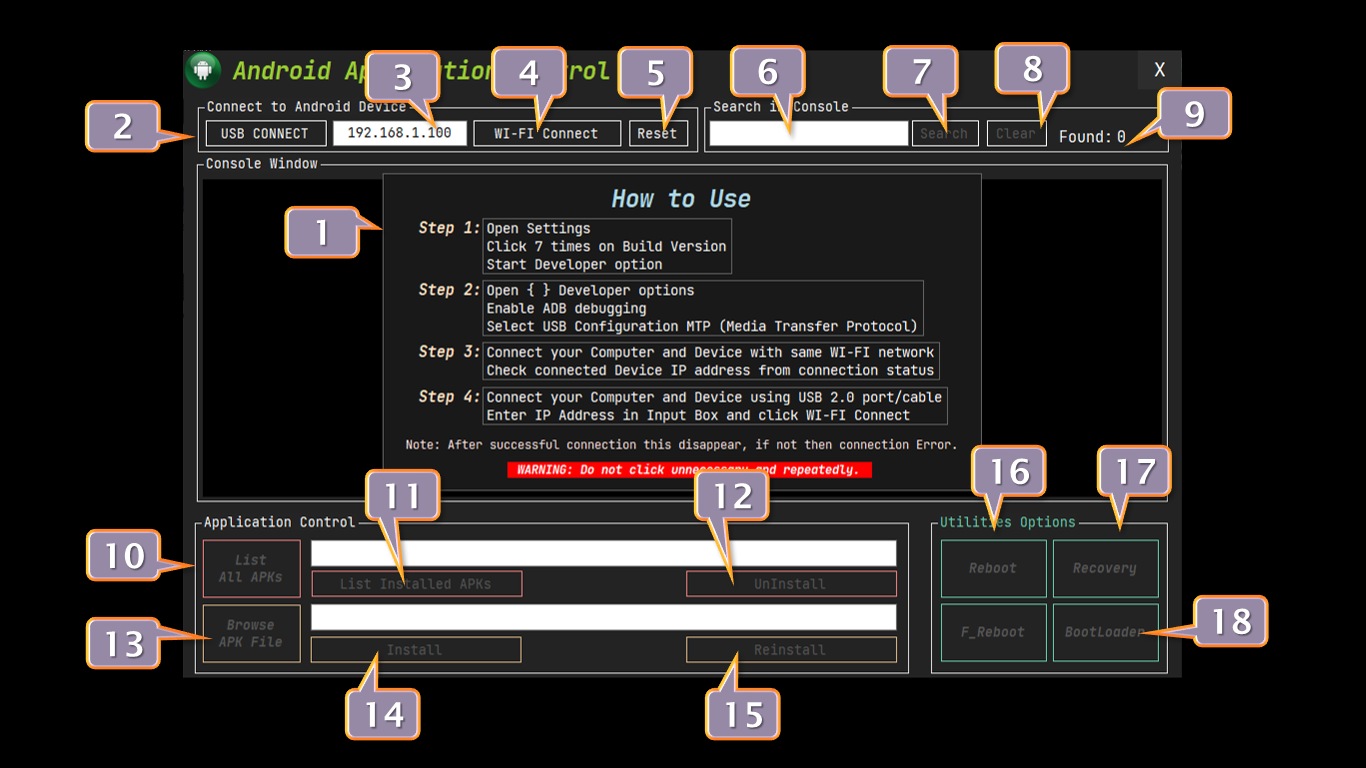Click the Recovery utility button
1366x768 pixels.
(1105, 568)
